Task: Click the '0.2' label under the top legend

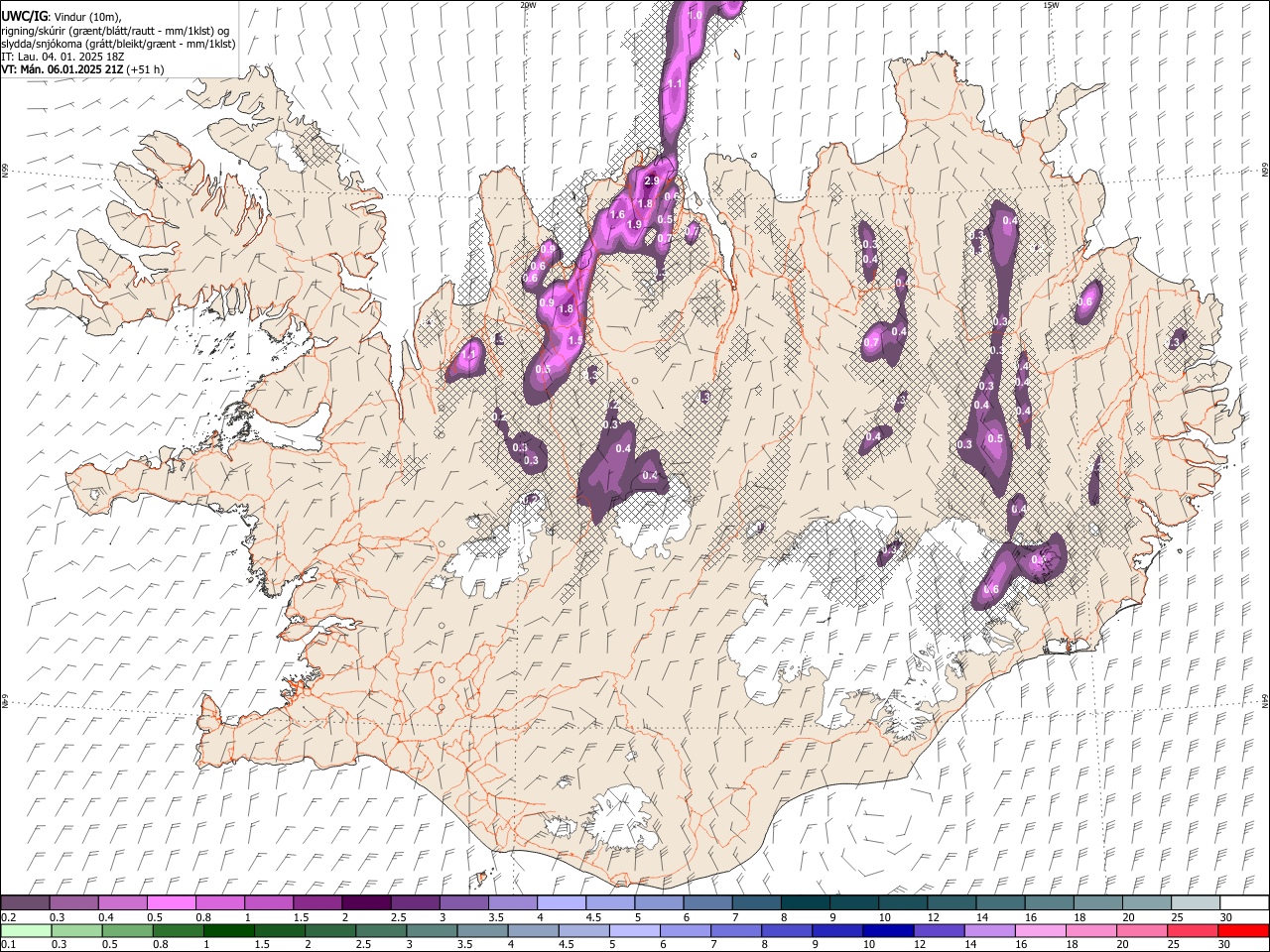Action: 8,917
